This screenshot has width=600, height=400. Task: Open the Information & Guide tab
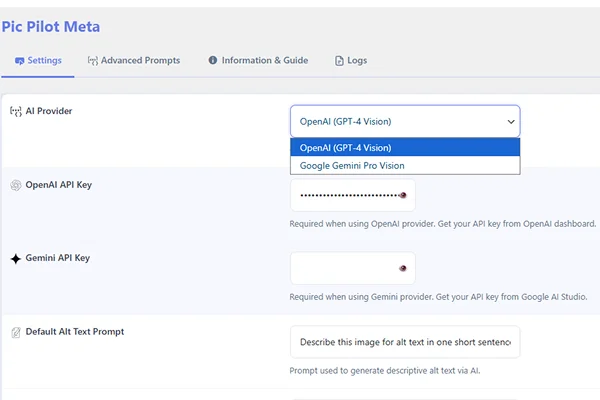tap(258, 60)
